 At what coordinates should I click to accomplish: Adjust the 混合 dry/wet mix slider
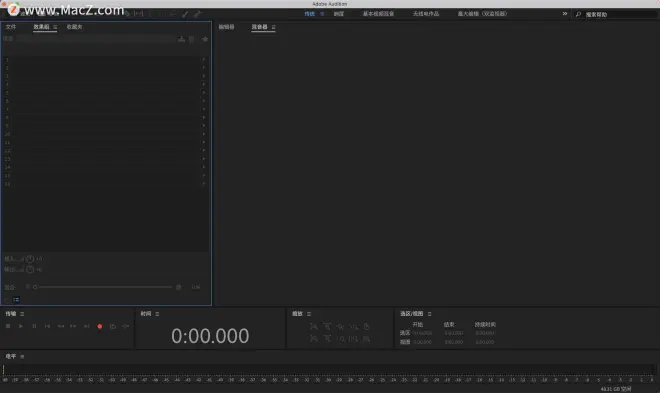(x=104, y=287)
